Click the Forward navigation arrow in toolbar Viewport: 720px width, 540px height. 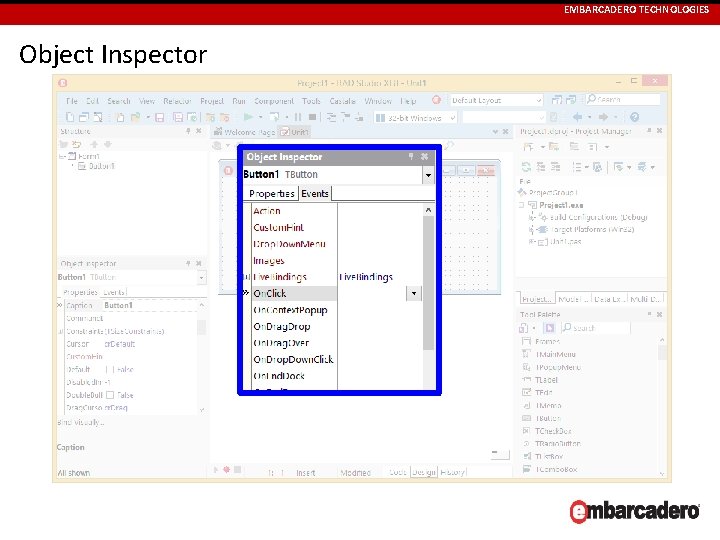603,117
